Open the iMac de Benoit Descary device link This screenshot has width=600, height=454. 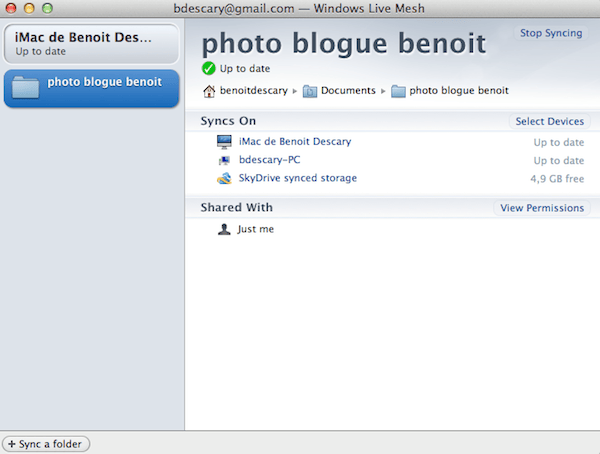pos(295,142)
